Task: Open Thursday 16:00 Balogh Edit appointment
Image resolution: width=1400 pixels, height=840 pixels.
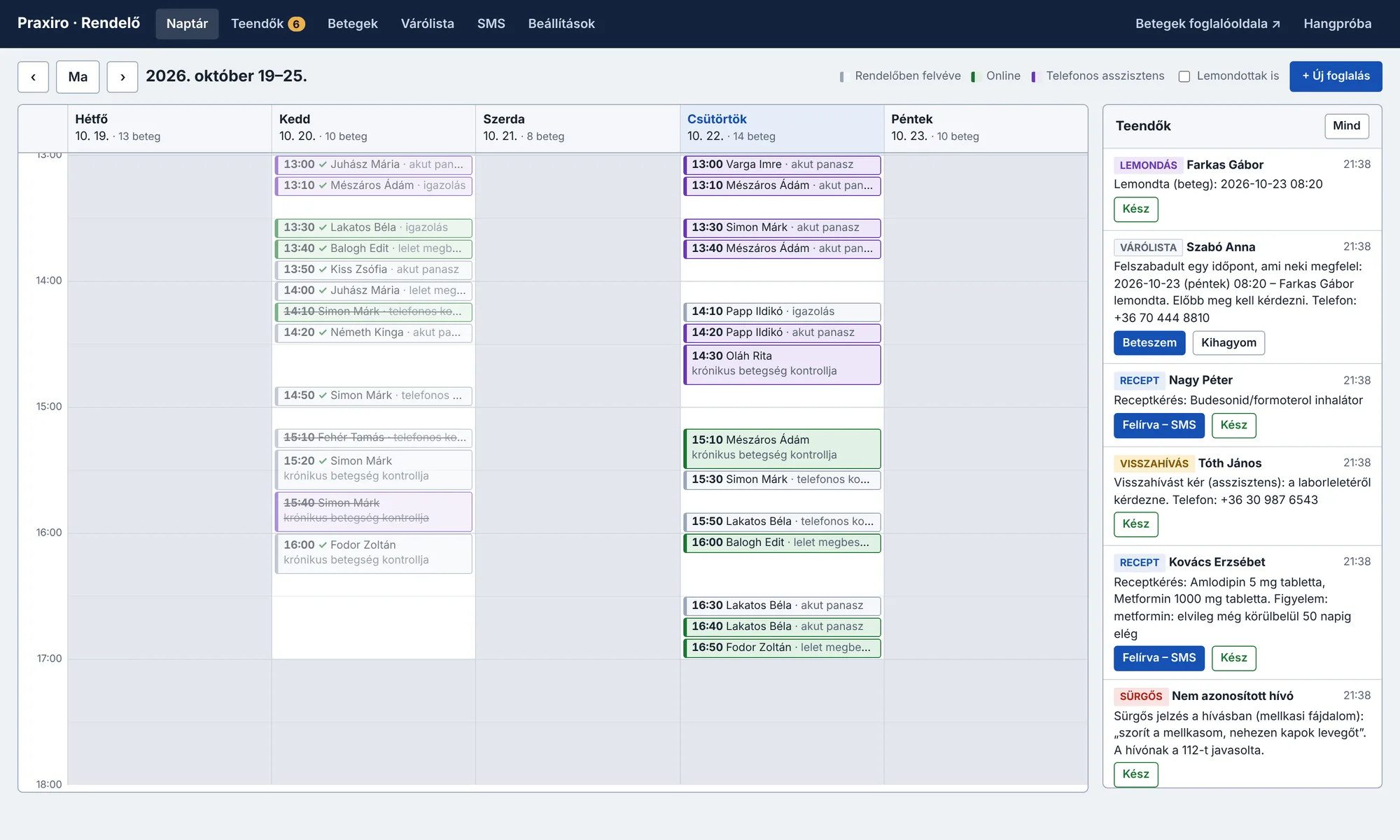Action: [782, 543]
